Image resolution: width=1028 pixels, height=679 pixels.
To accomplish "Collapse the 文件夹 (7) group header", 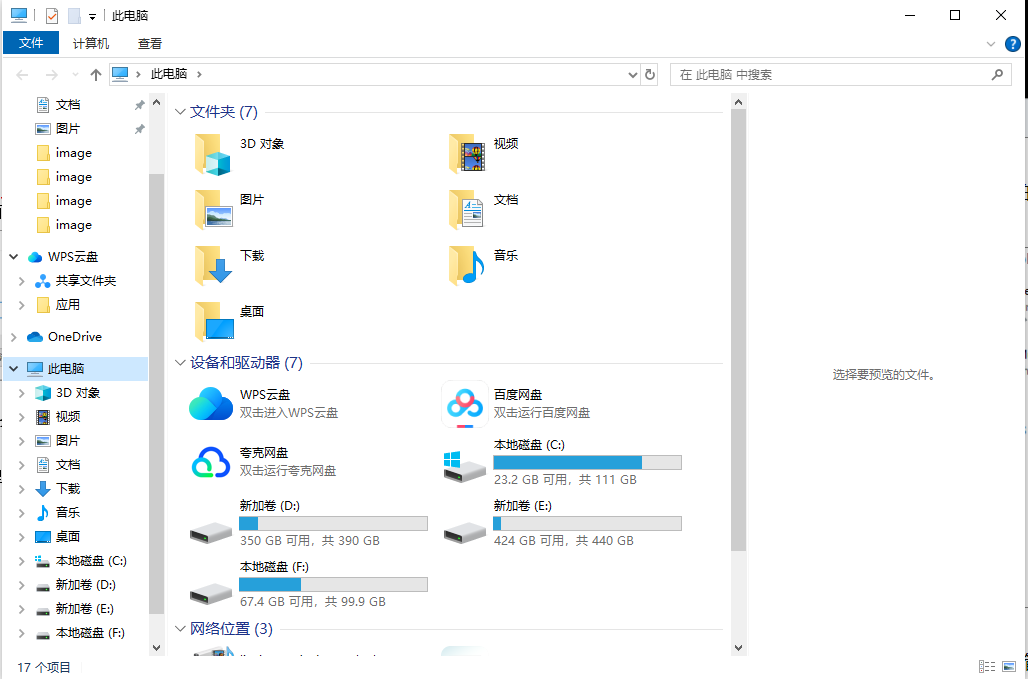I will click(x=181, y=112).
